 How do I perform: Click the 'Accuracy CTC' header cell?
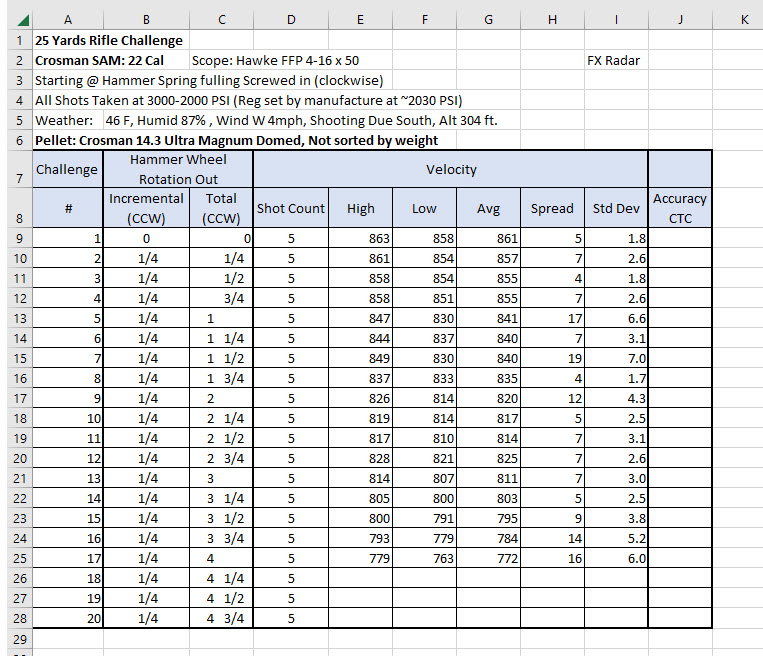coord(680,208)
